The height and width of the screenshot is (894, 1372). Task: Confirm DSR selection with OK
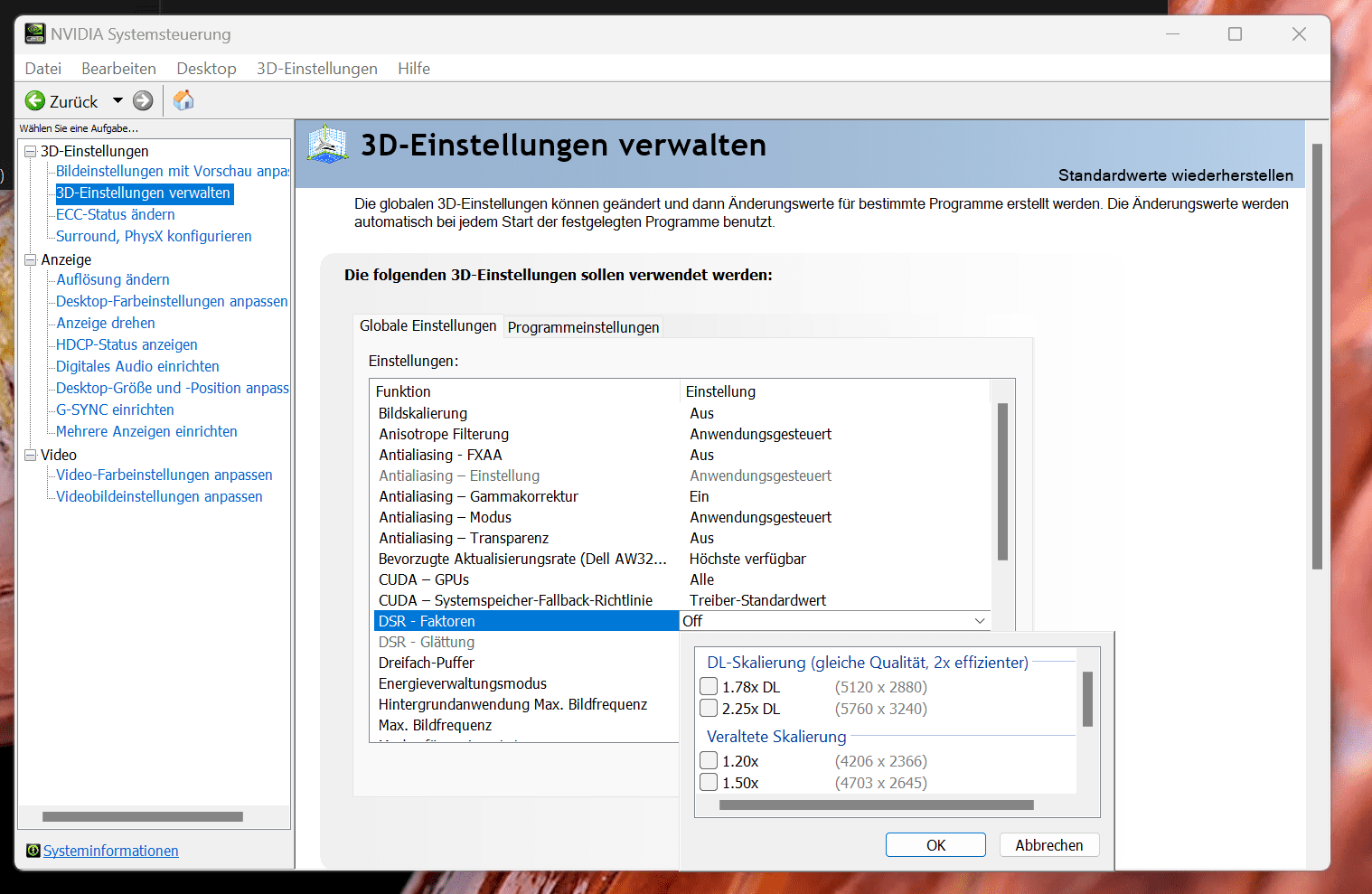tap(935, 845)
